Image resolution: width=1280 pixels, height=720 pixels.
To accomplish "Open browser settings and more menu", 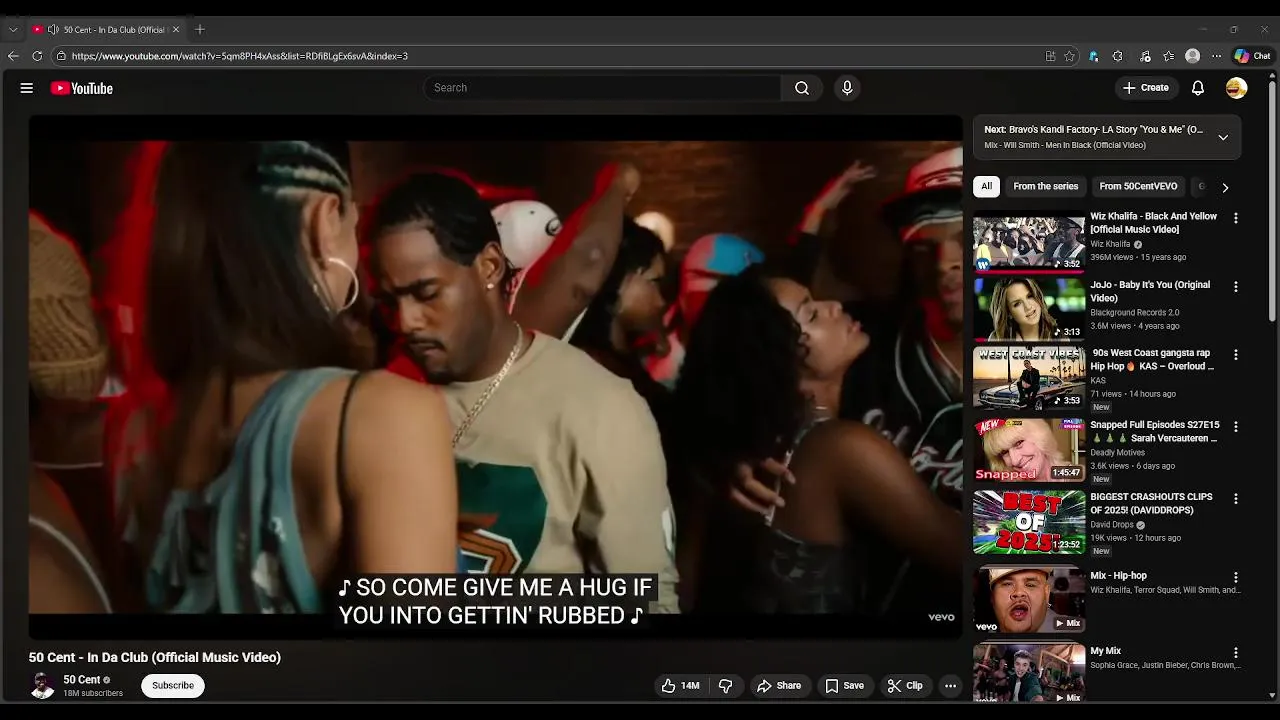I will [x=1216, y=56].
